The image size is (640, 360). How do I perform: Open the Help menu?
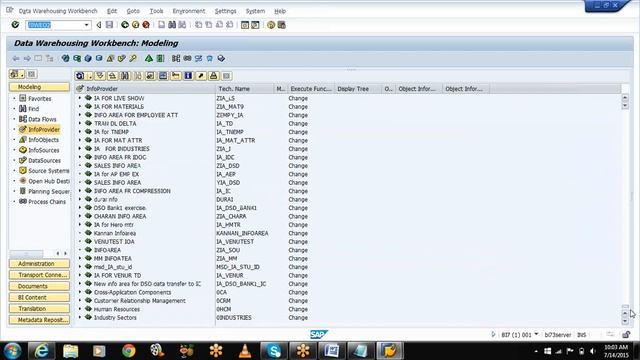click(280, 11)
